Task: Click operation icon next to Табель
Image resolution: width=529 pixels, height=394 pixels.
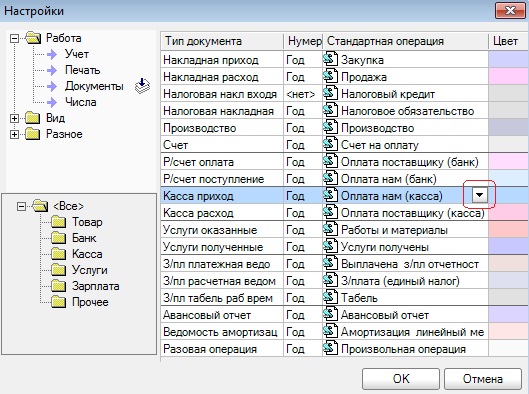Action: 330,297
